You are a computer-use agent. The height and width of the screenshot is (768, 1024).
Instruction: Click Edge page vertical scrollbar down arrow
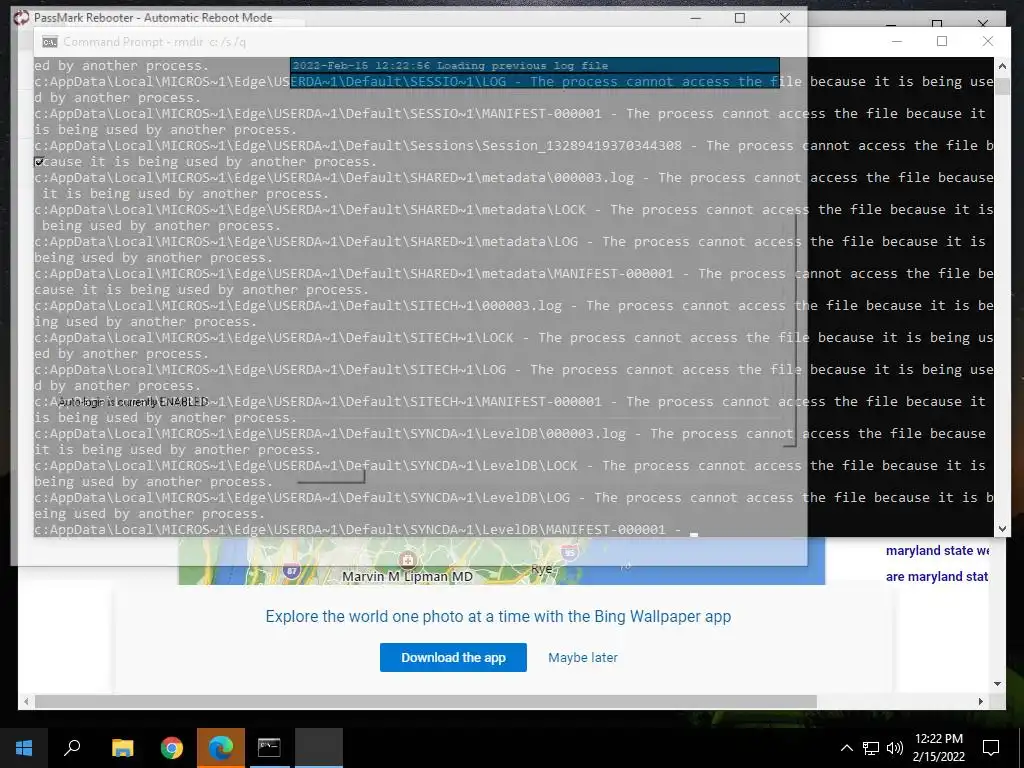click(x=997, y=684)
